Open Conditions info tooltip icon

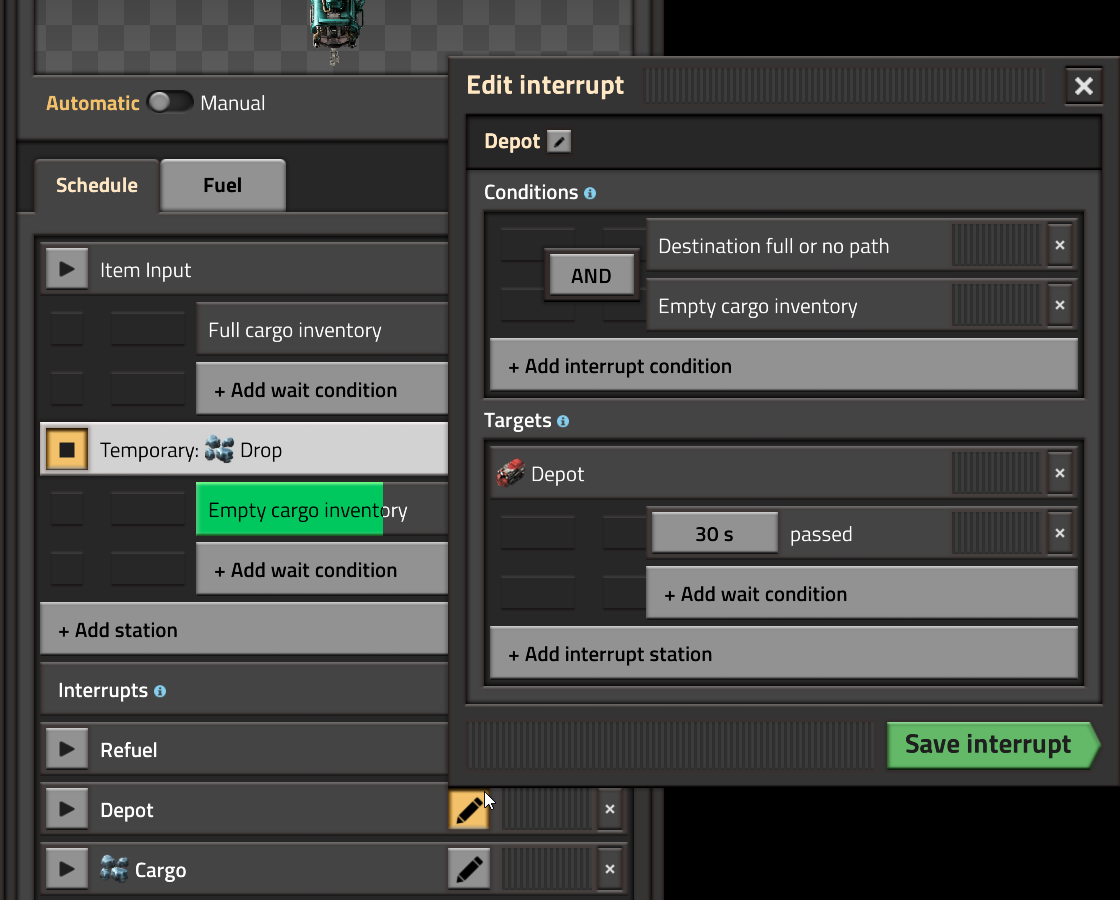[590, 193]
